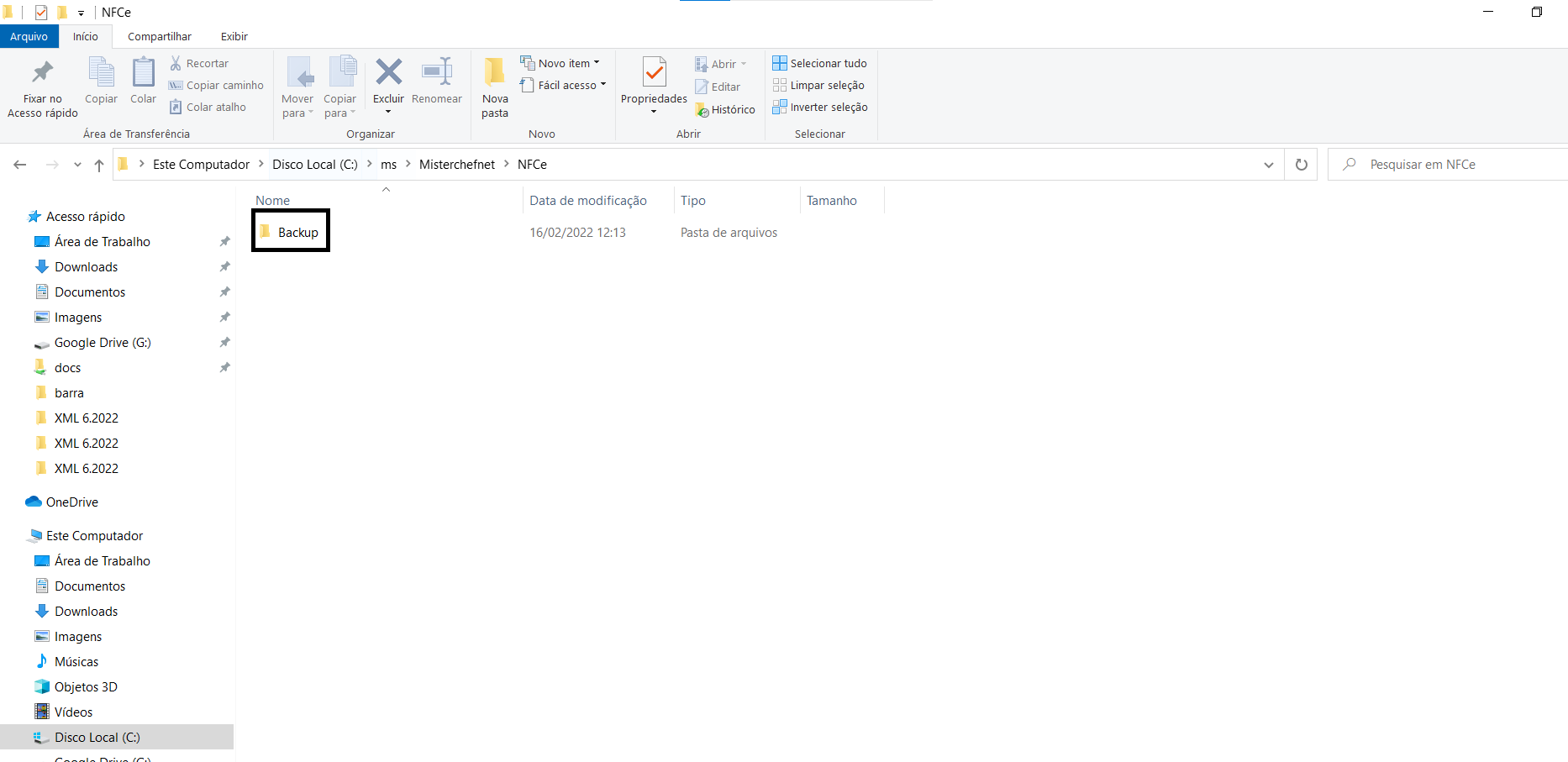Navigate to the ms folder in the breadcrumb

(x=388, y=164)
